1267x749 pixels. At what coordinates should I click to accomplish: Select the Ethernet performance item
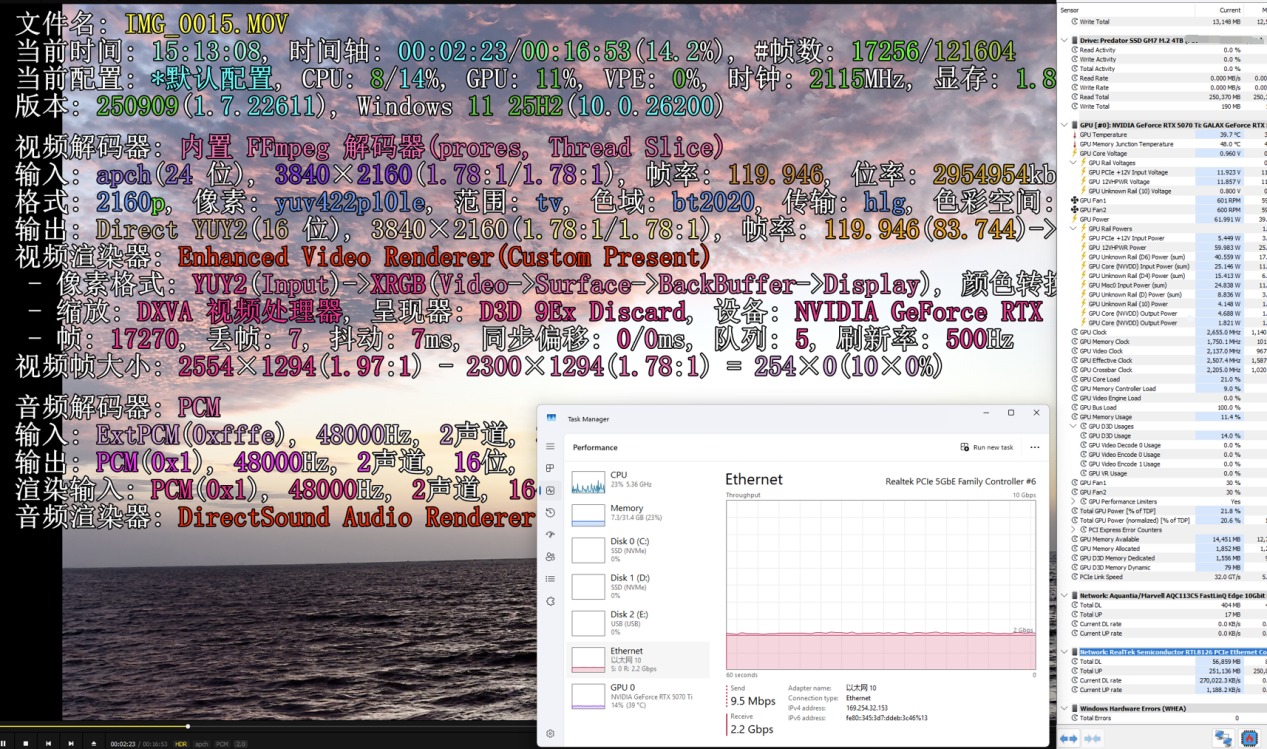tap(639, 659)
